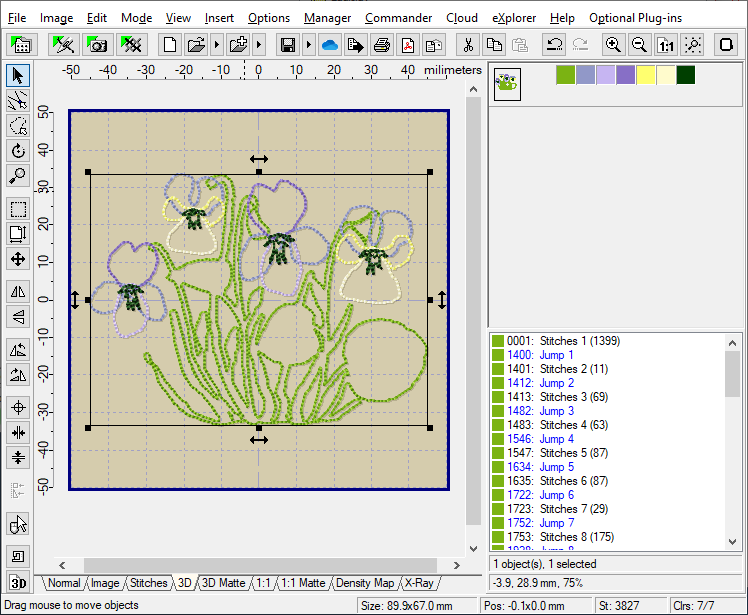Click canvas horizontal scrollbar right arrow
748x615 pixels.
click(x=457, y=565)
